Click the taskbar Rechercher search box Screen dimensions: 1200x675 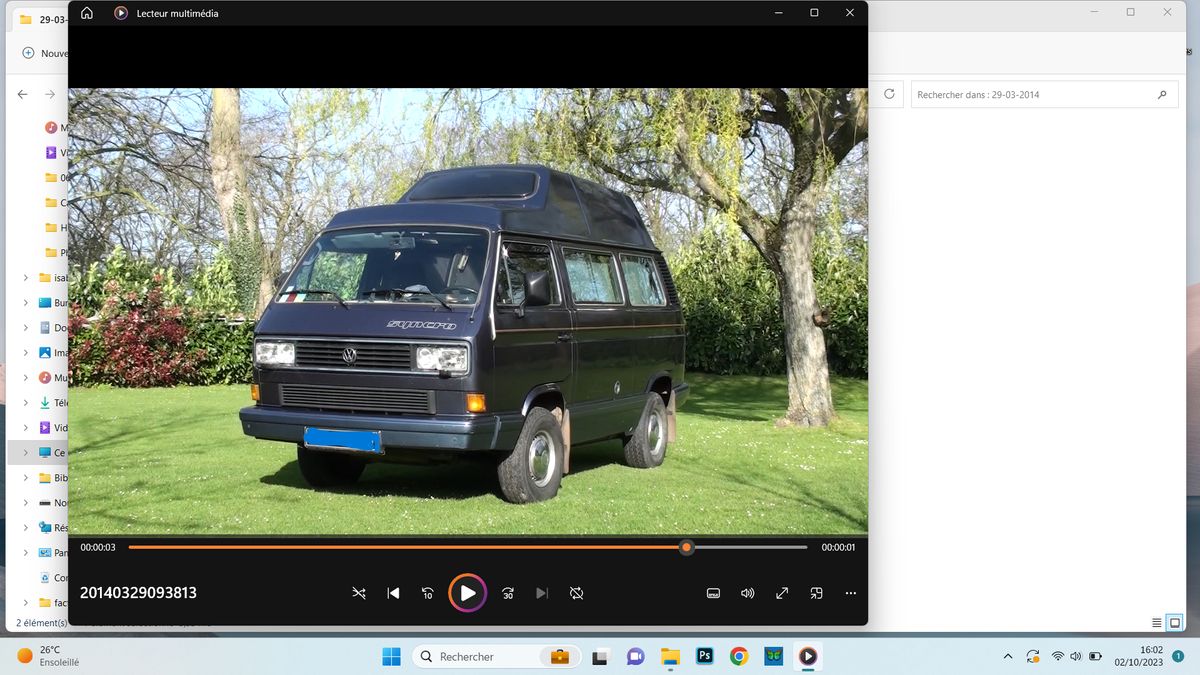[x=480, y=657]
